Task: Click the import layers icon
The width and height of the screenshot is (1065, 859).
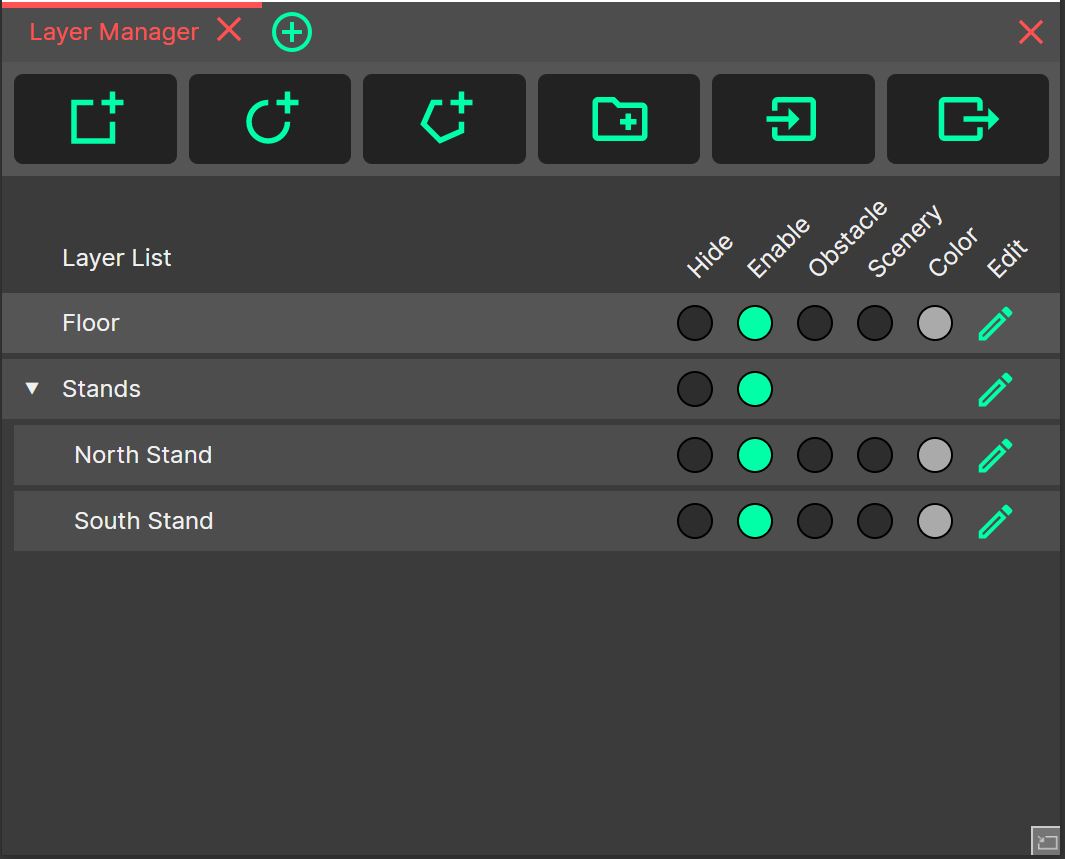Action: tap(793, 119)
